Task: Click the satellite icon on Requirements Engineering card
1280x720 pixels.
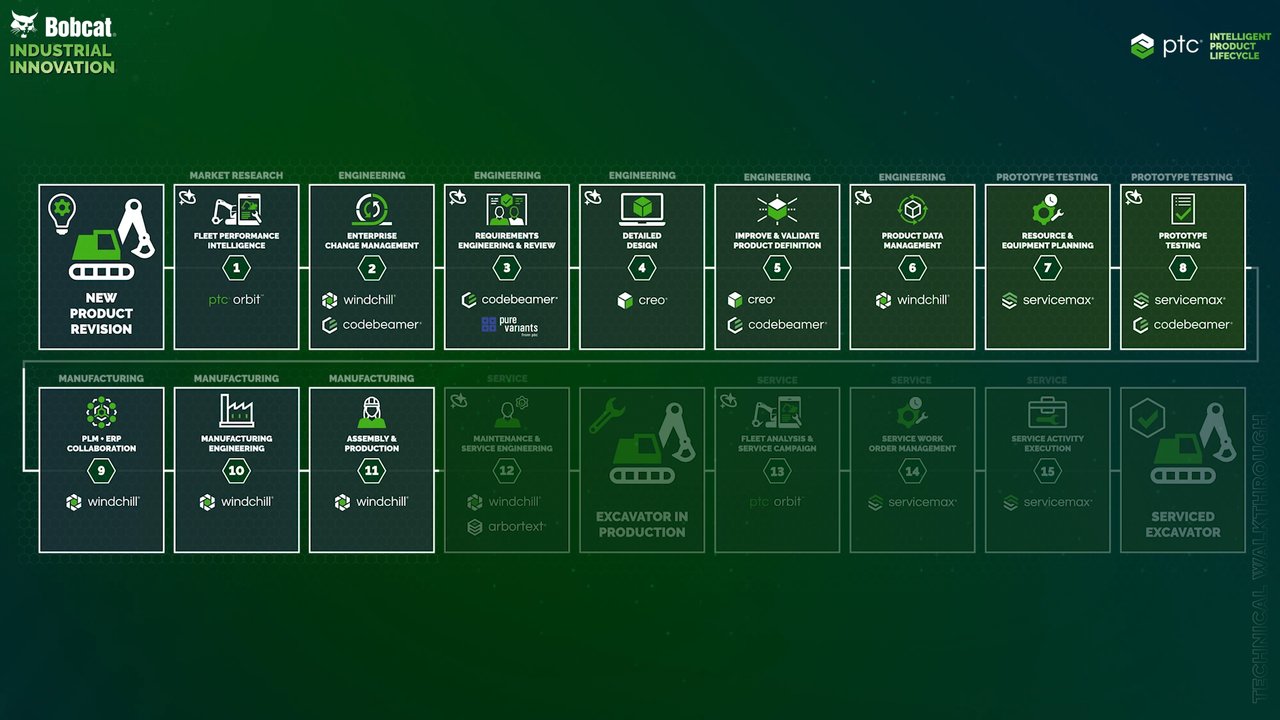Action: [x=457, y=197]
